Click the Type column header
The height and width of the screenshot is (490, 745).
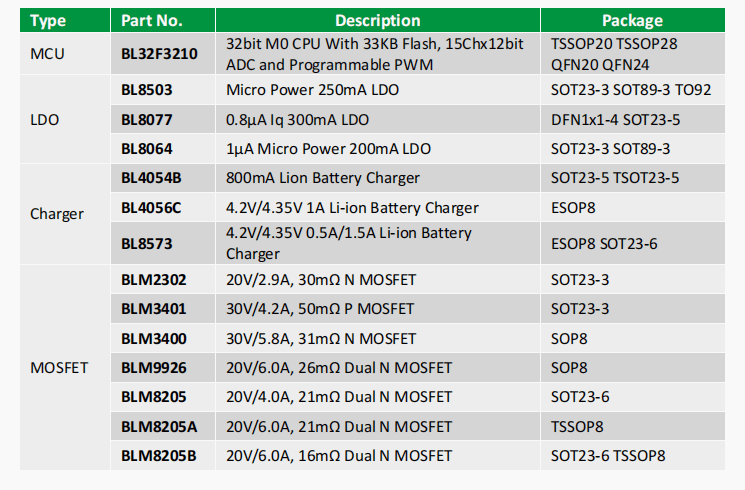(x=48, y=20)
